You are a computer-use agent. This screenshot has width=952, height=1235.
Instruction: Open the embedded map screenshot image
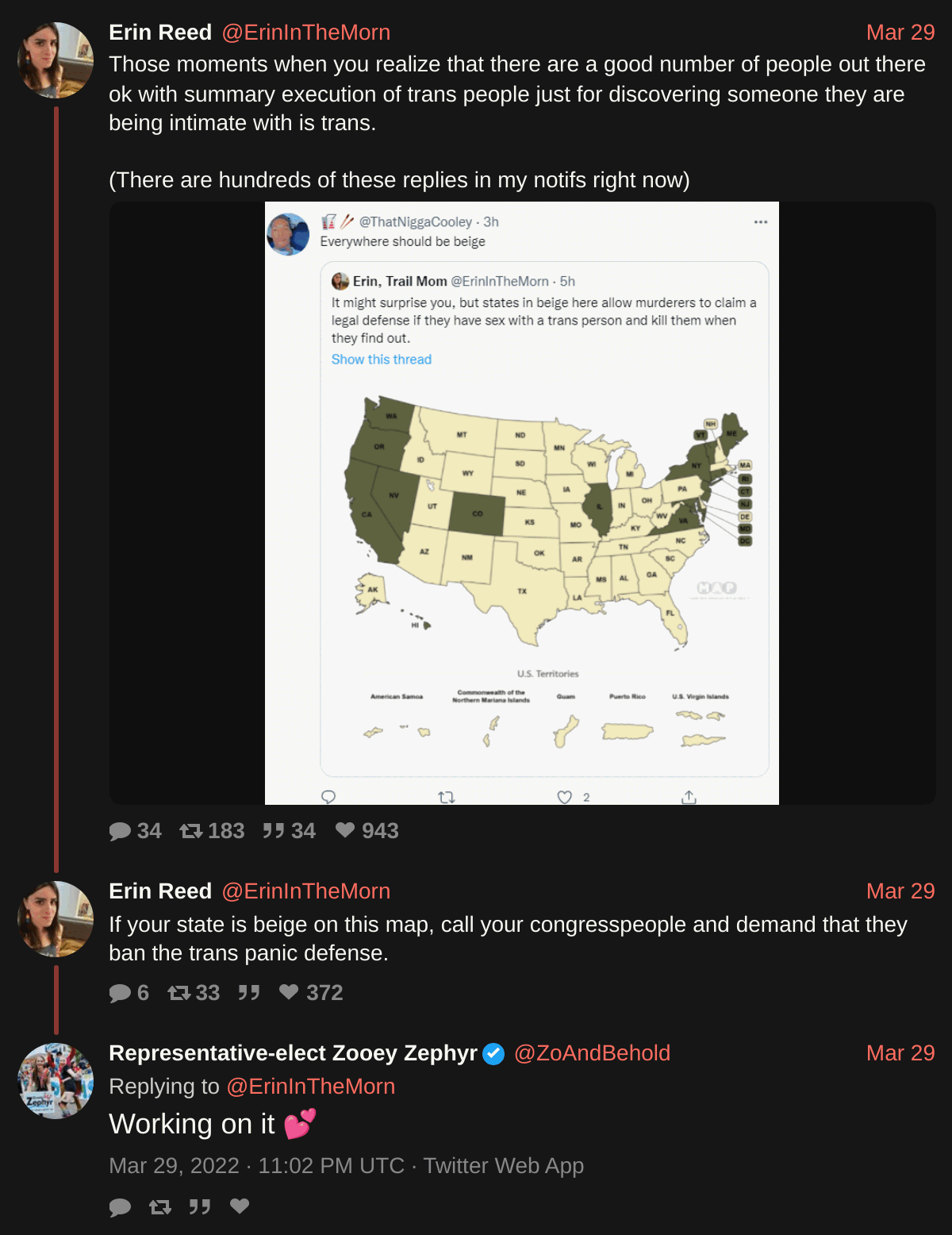(522, 503)
